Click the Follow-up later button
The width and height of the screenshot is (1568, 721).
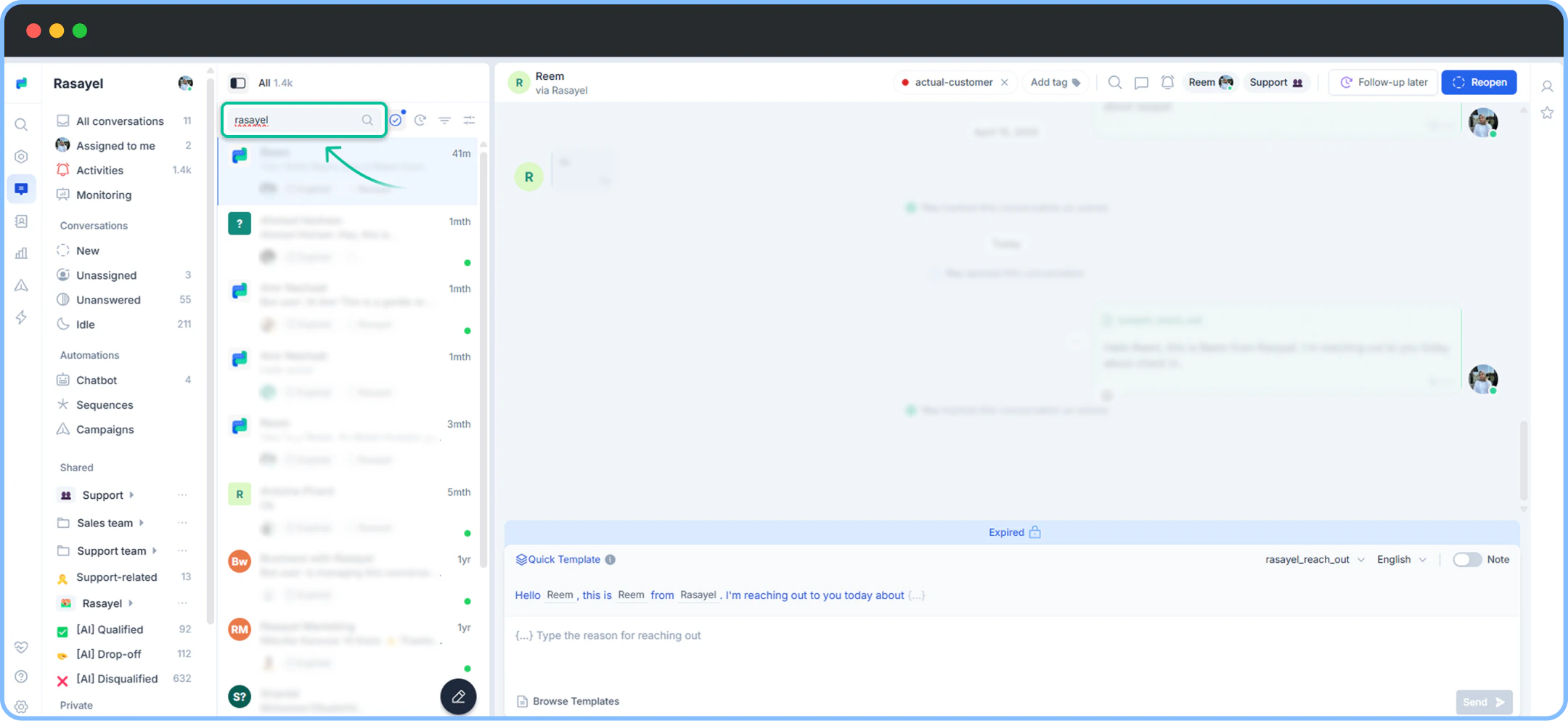pos(1383,82)
